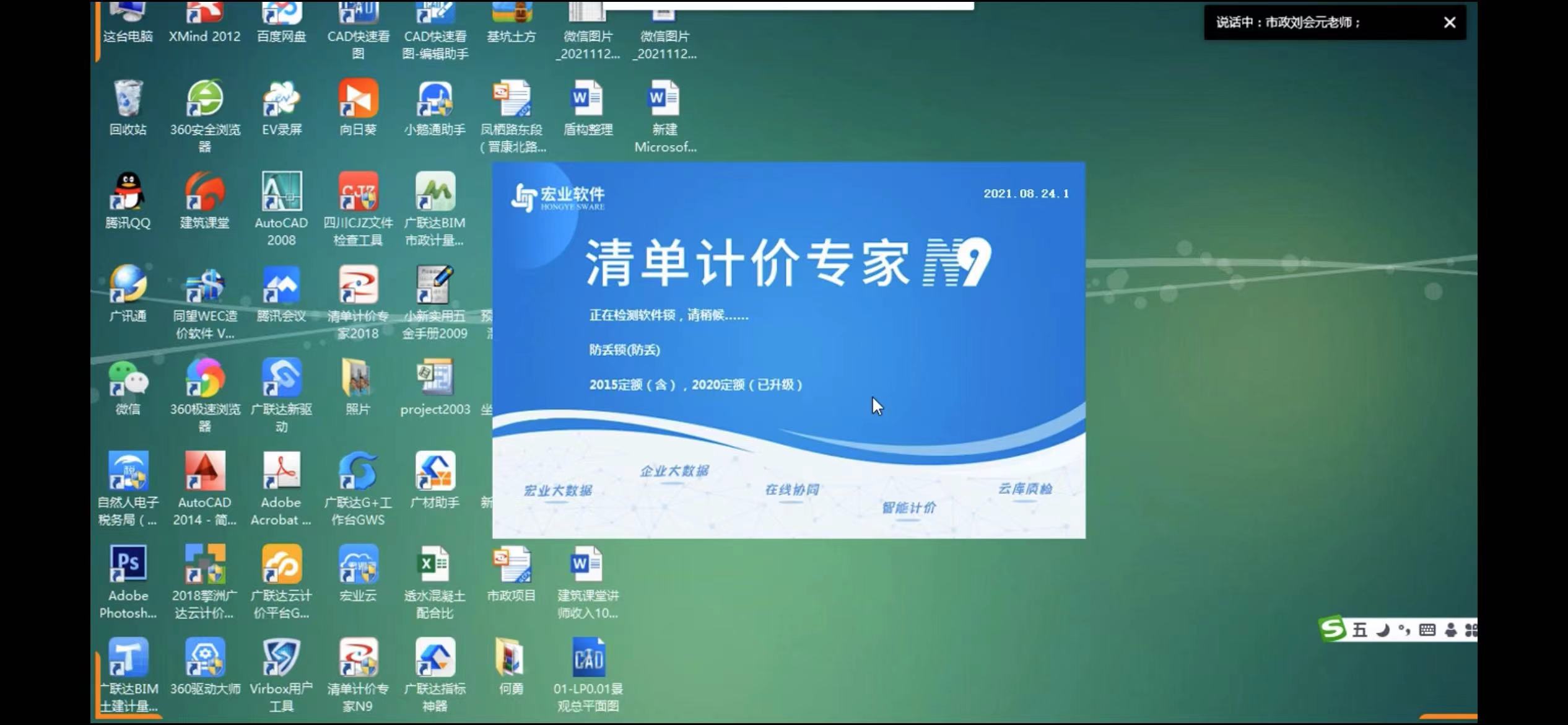Launch 广讯通 desktop icon
1568x725 pixels.
pos(128,294)
